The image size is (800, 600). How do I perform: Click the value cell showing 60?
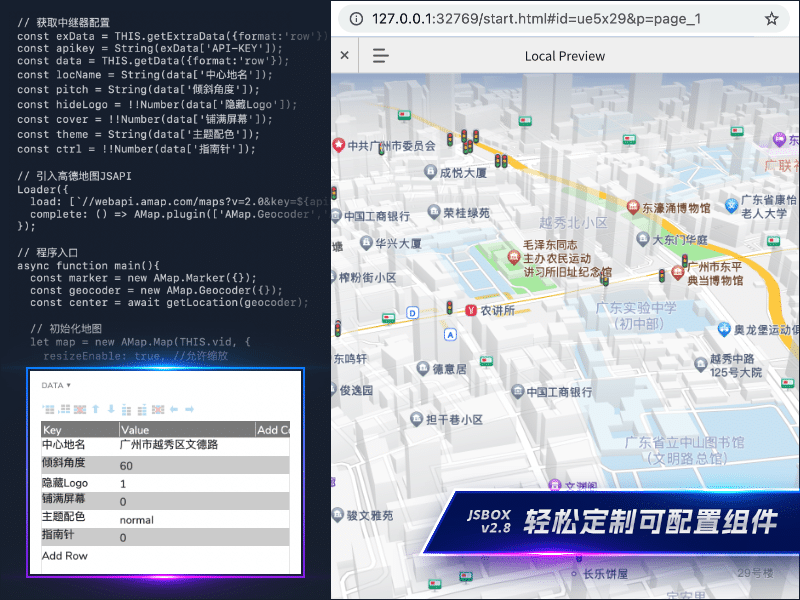[187, 465]
